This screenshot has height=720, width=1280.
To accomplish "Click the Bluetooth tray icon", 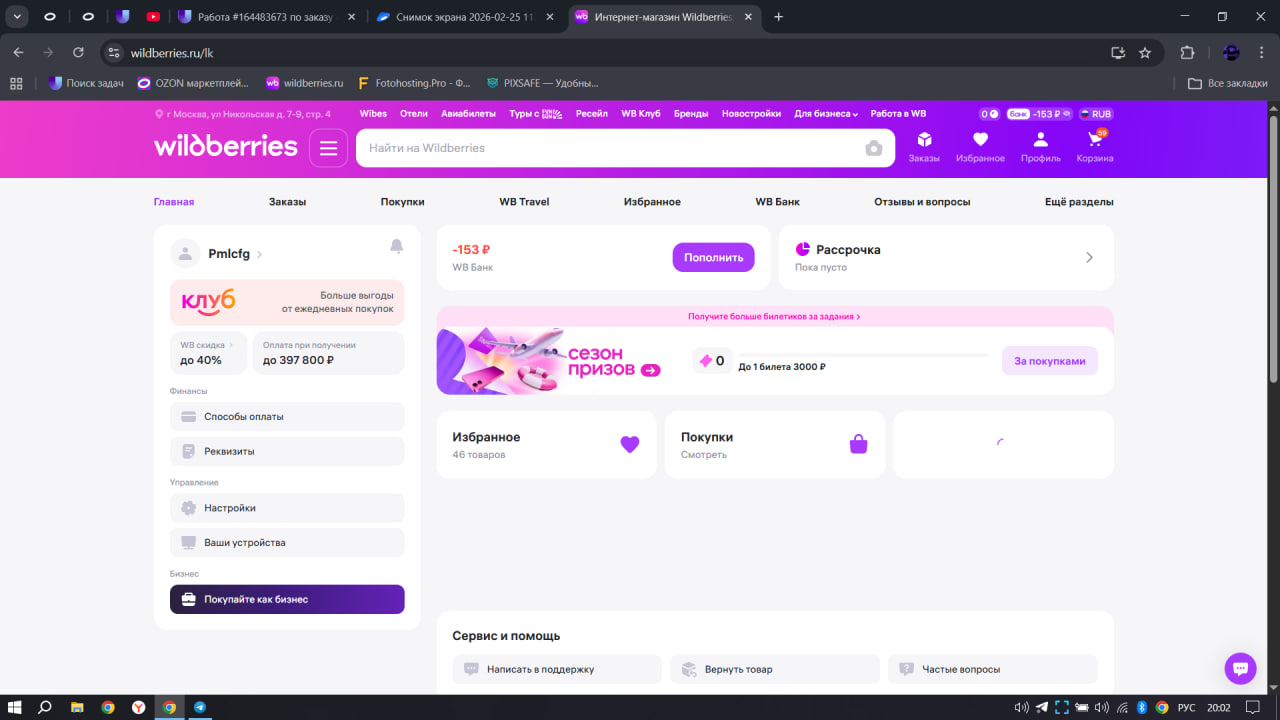I will tap(1142, 707).
